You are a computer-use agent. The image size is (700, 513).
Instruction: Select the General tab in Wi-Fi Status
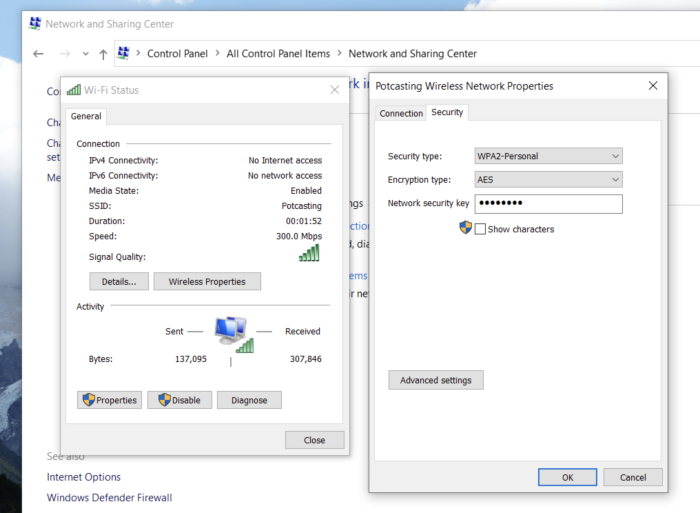pyautogui.click(x=86, y=116)
